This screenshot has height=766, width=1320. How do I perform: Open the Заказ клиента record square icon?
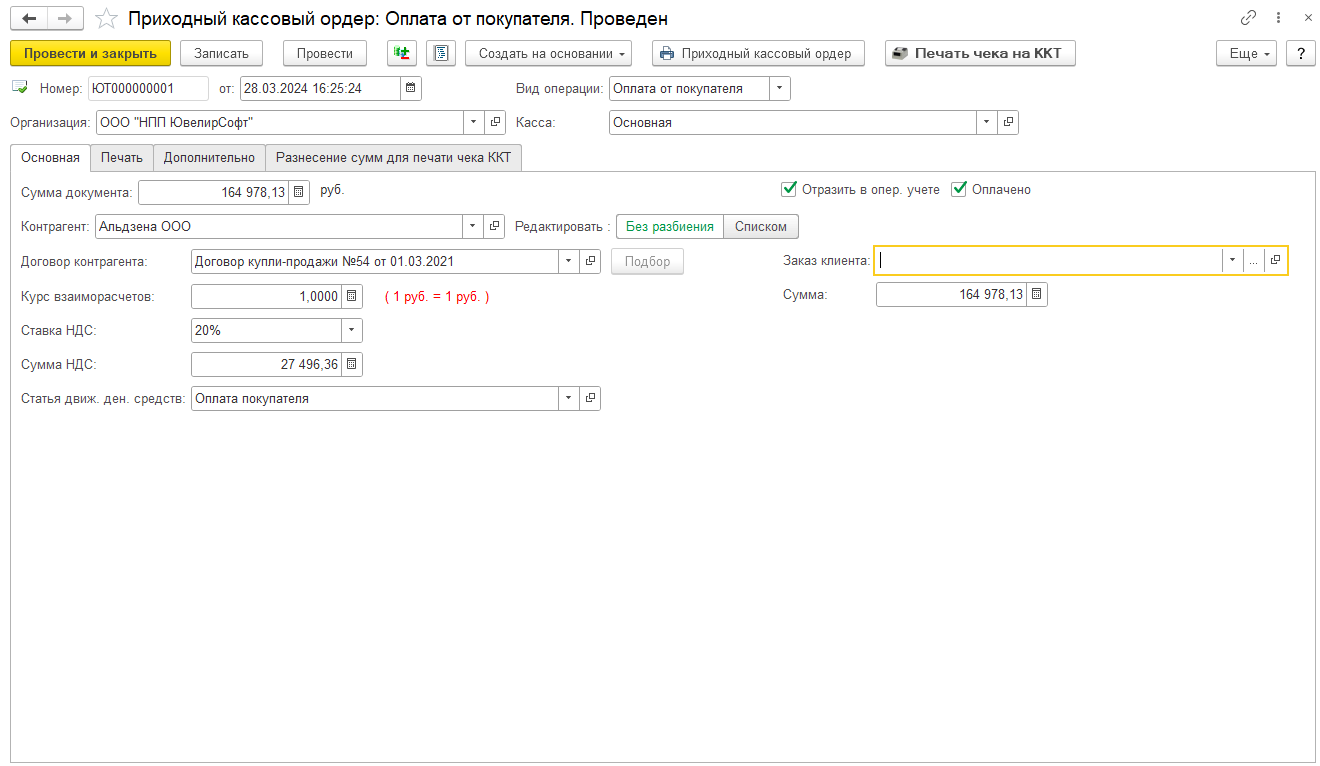(1275, 260)
